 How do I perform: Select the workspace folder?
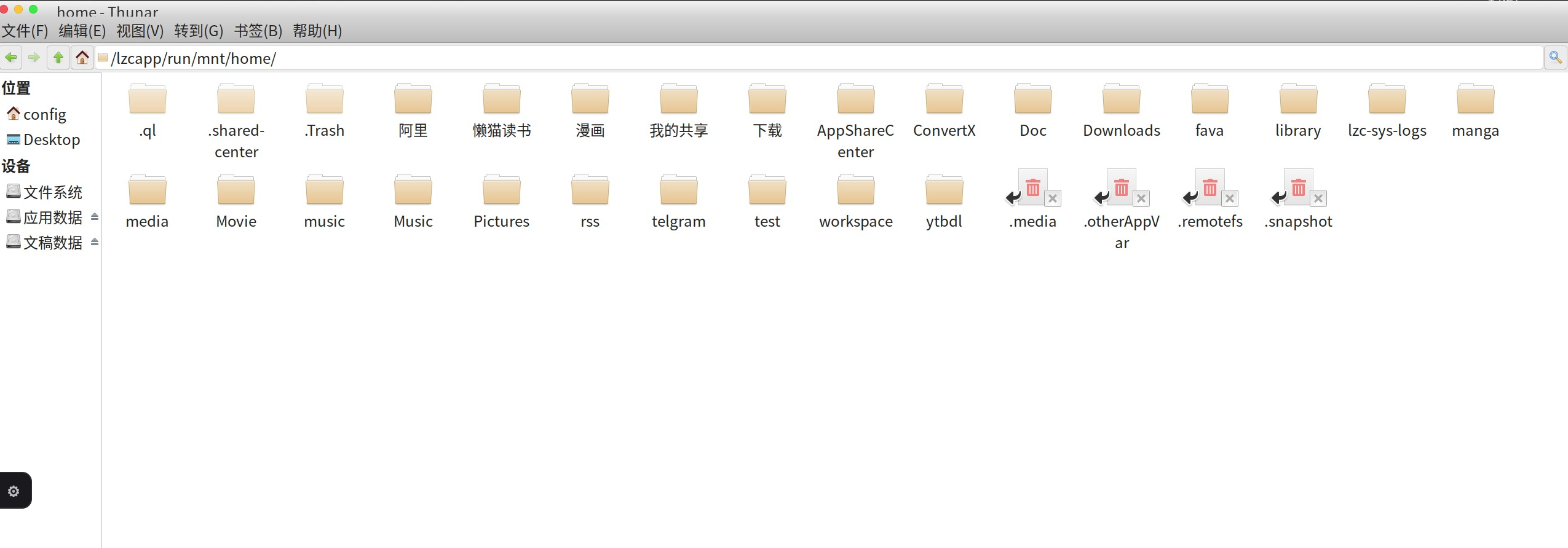point(856,201)
